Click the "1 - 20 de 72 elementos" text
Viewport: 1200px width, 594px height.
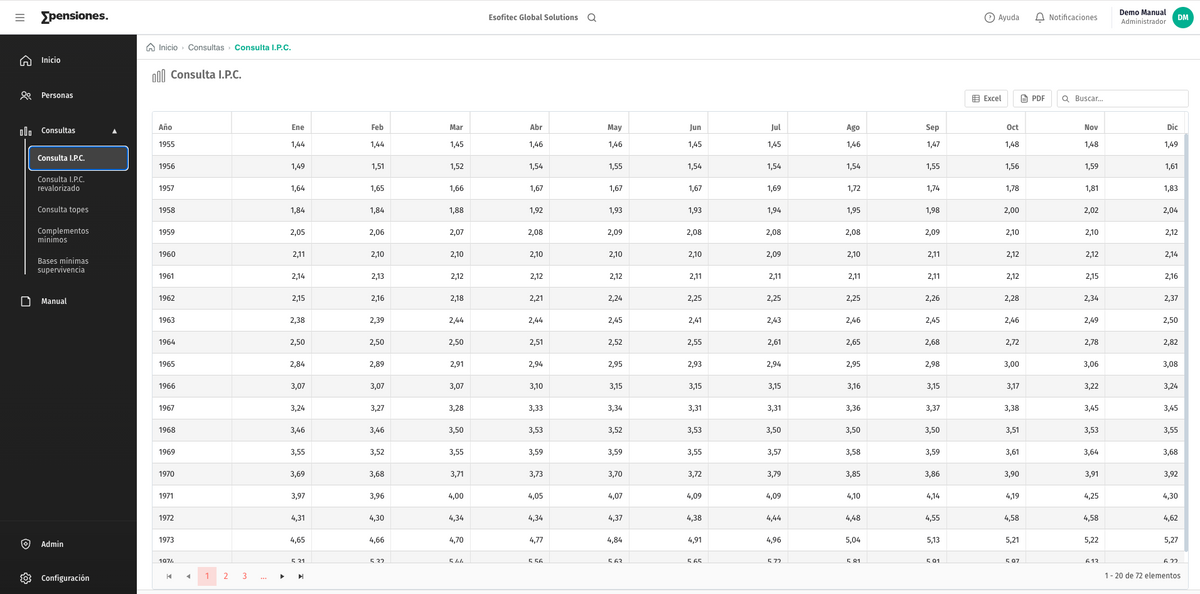coord(1142,576)
